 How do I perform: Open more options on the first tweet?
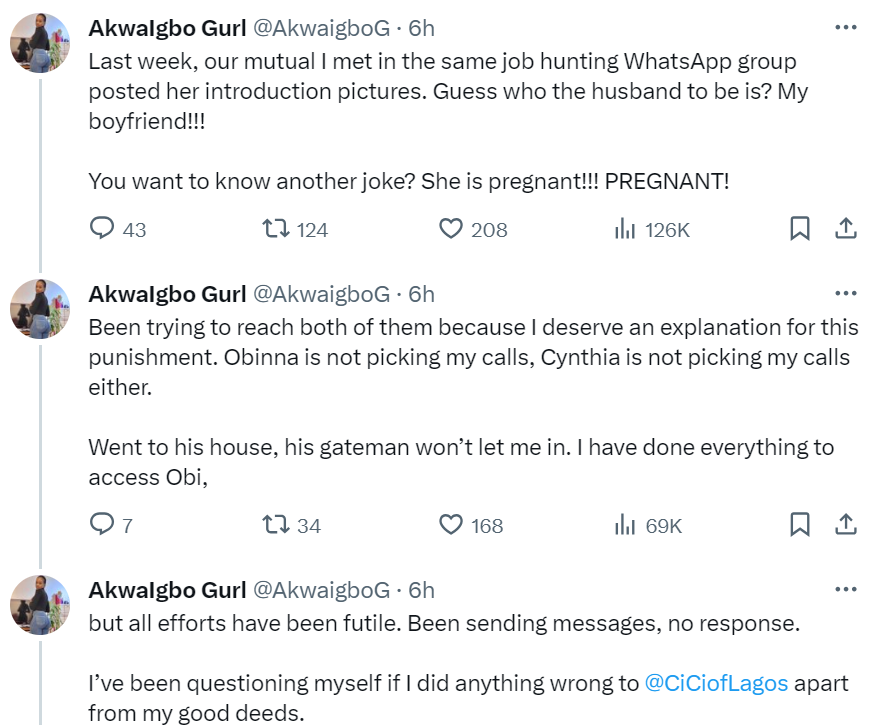[x=845, y=27]
